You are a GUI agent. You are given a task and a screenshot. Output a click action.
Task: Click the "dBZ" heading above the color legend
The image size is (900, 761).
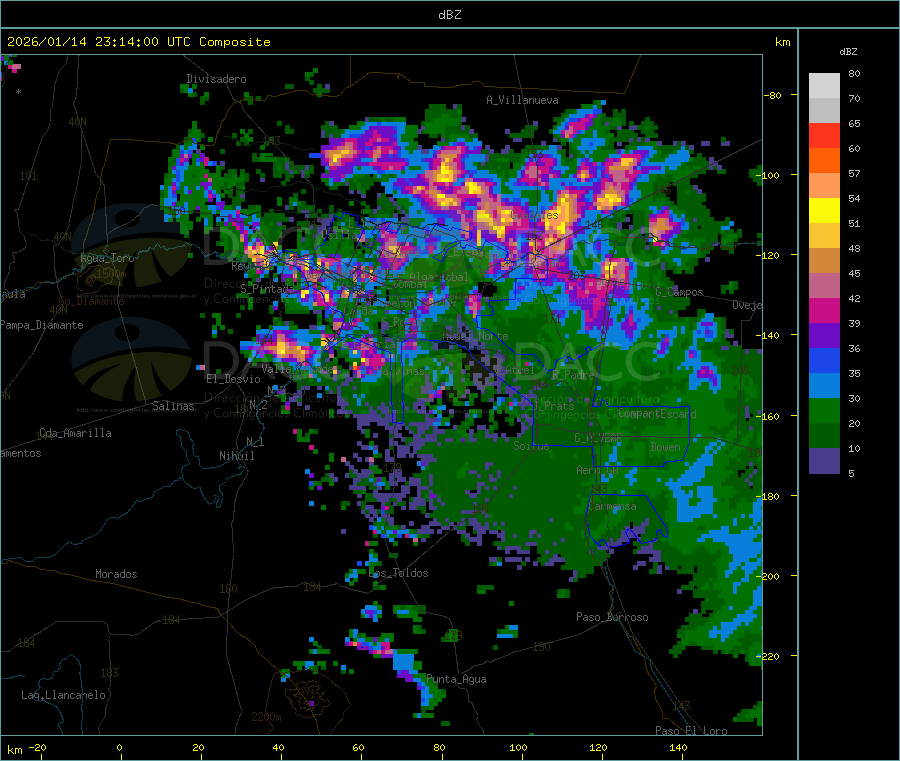848,52
